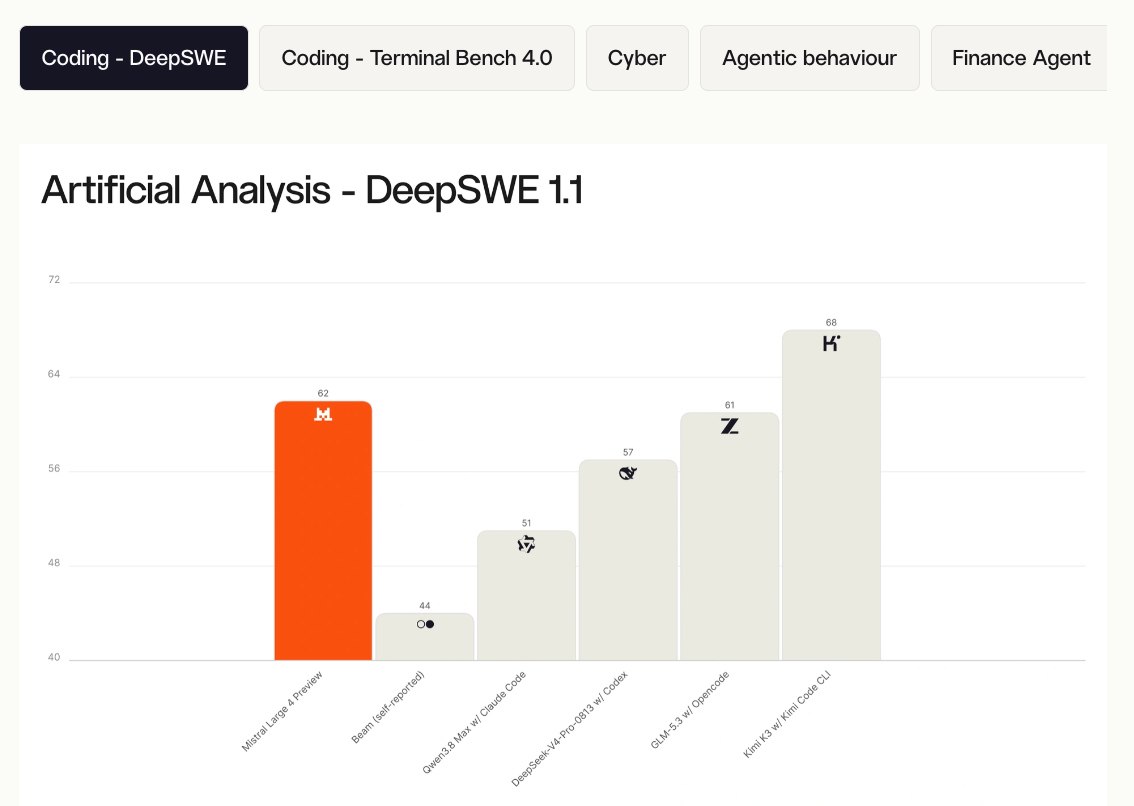Click the y-axis tick label 64
1134x806 pixels.
54,374
